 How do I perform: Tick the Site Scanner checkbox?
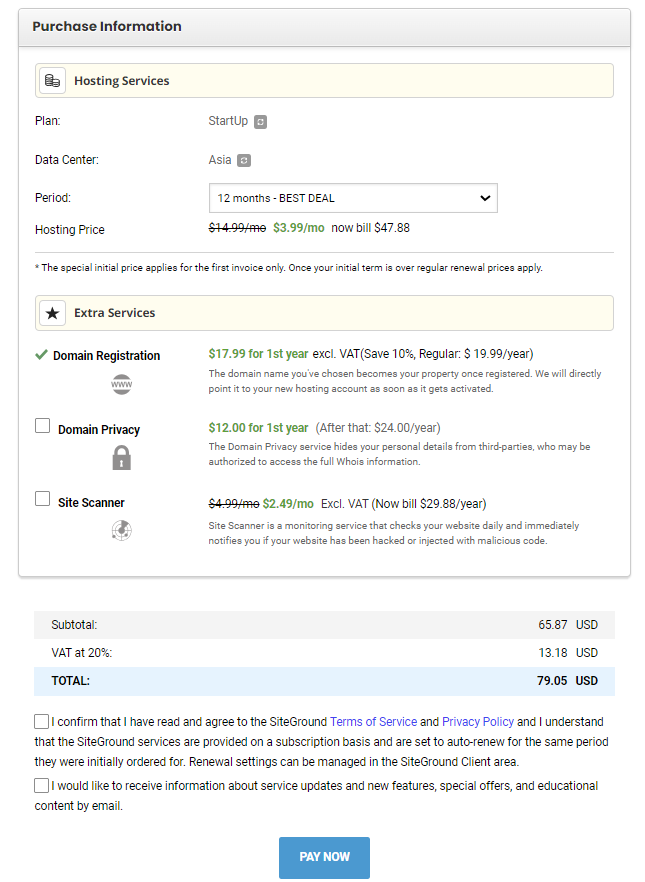click(43, 499)
